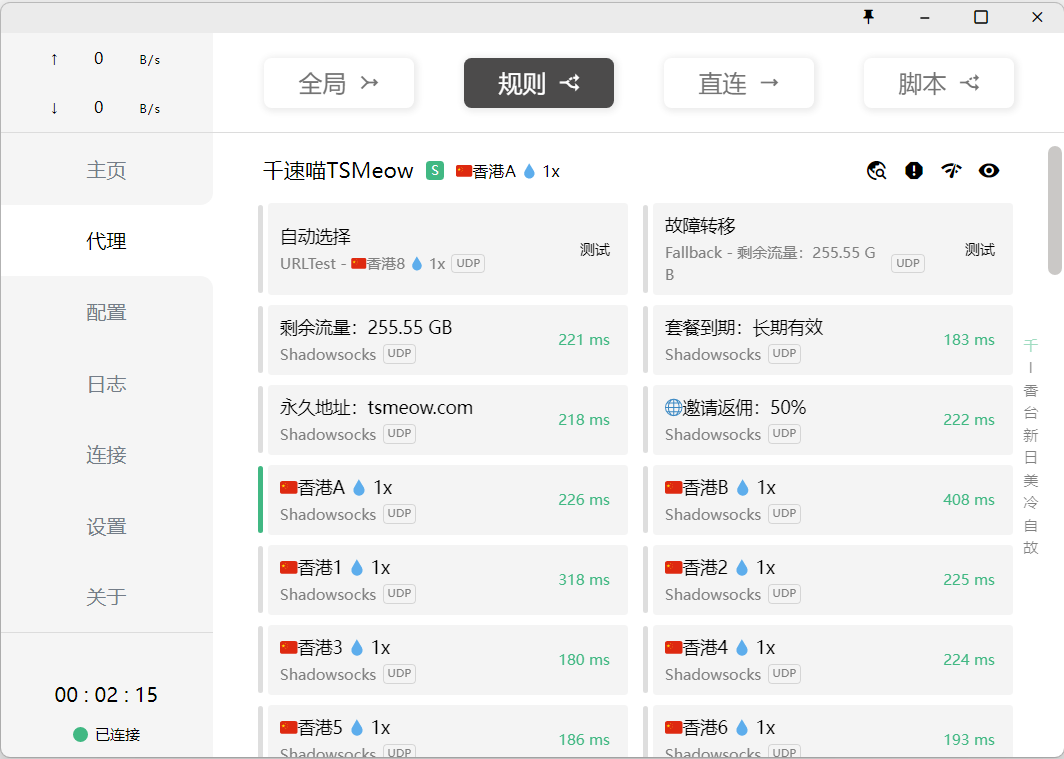Screen dimensions: 1064x759
Task: Jump to 日 in the side index
Action: click(1031, 458)
